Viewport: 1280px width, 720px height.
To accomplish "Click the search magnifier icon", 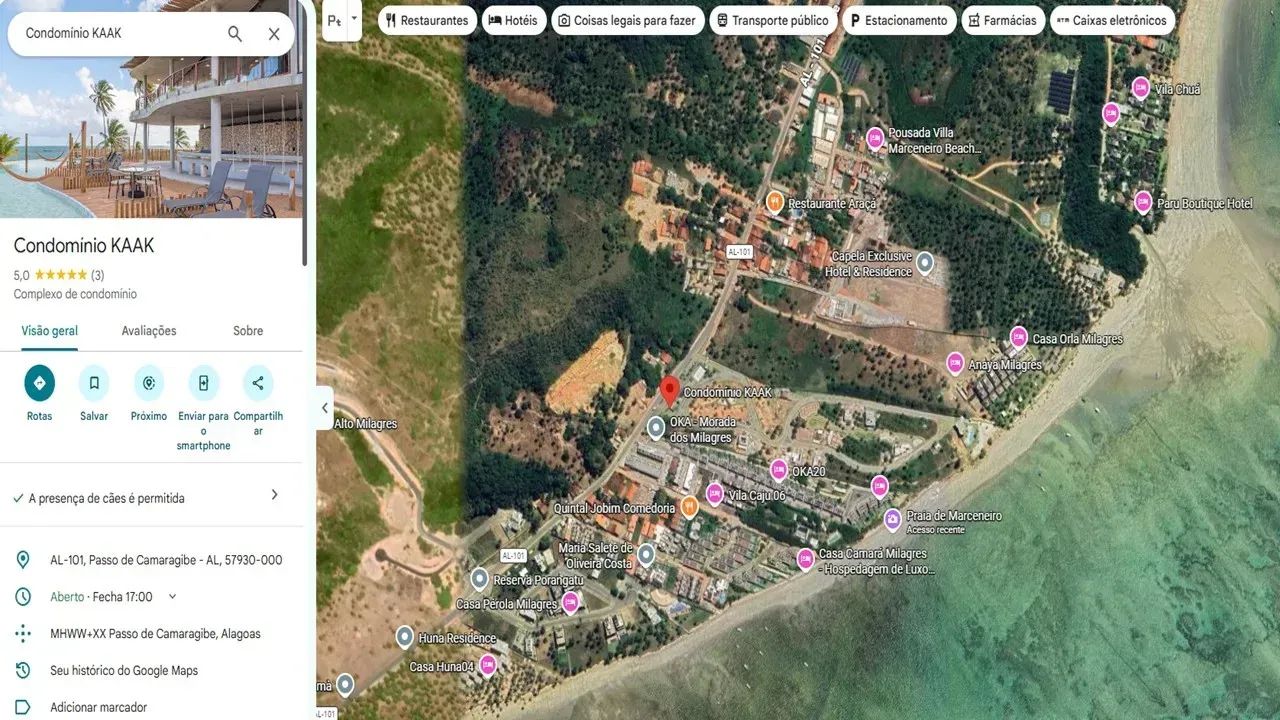I will point(235,34).
